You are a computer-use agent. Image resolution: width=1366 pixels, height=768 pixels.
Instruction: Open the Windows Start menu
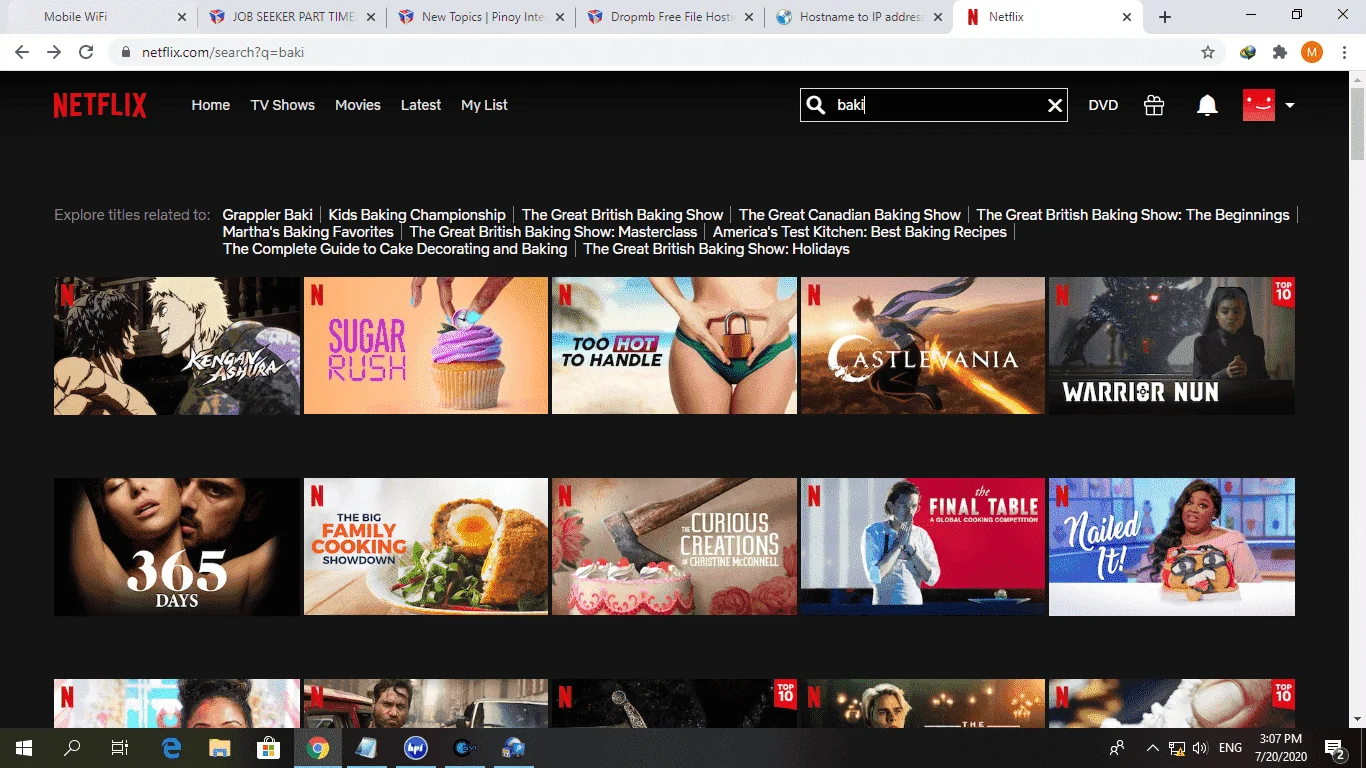click(x=24, y=748)
